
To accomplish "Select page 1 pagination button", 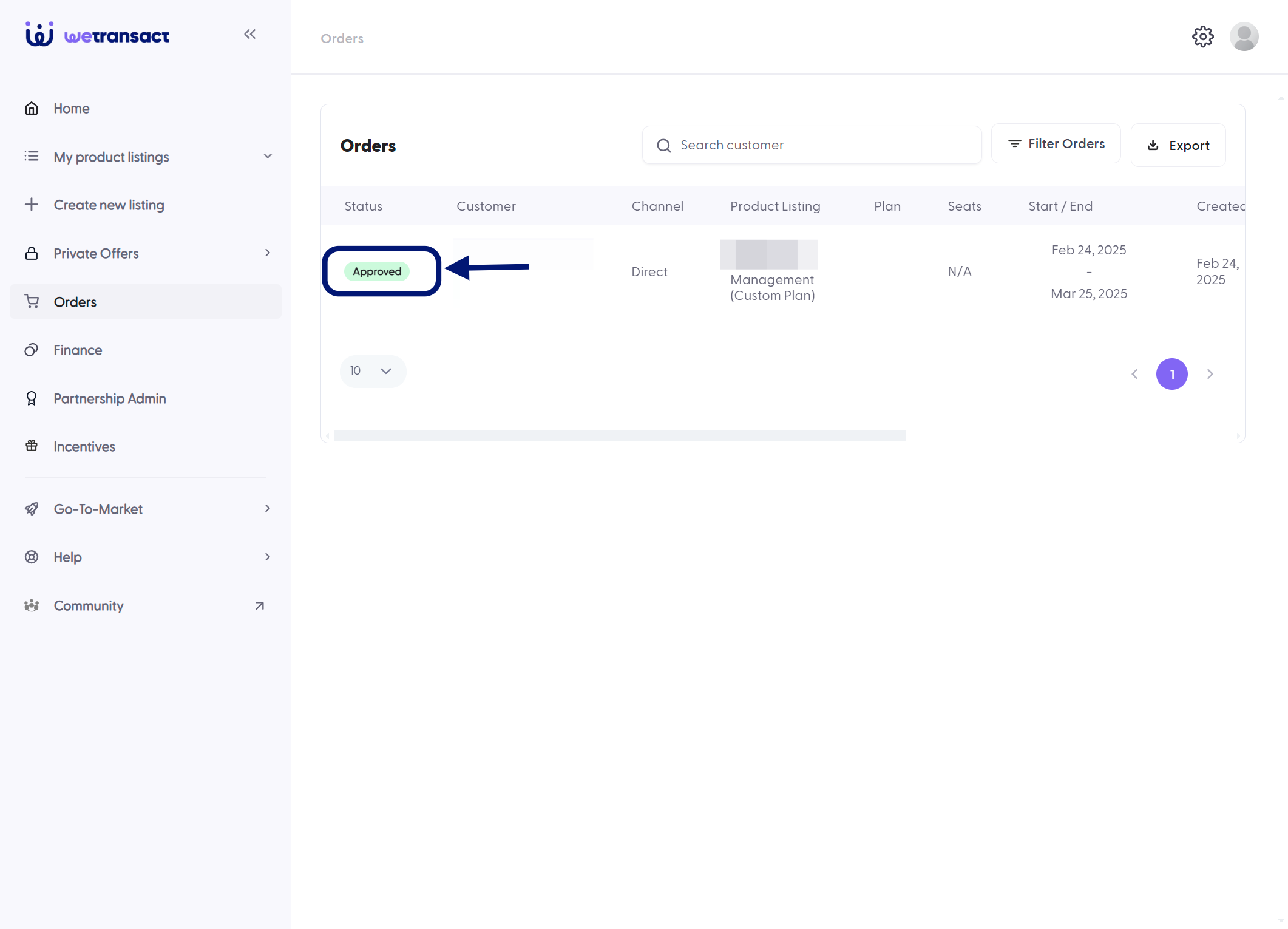I will click(1172, 374).
